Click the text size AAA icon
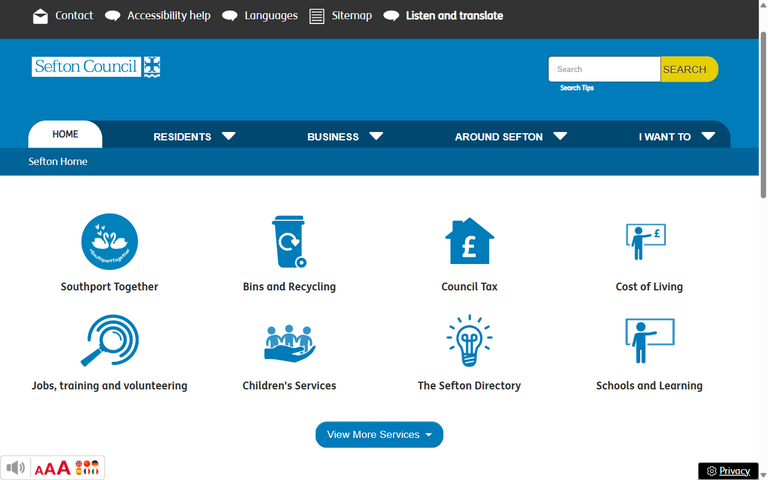Image resolution: width=768 pixels, height=480 pixels. click(x=52, y=468)
